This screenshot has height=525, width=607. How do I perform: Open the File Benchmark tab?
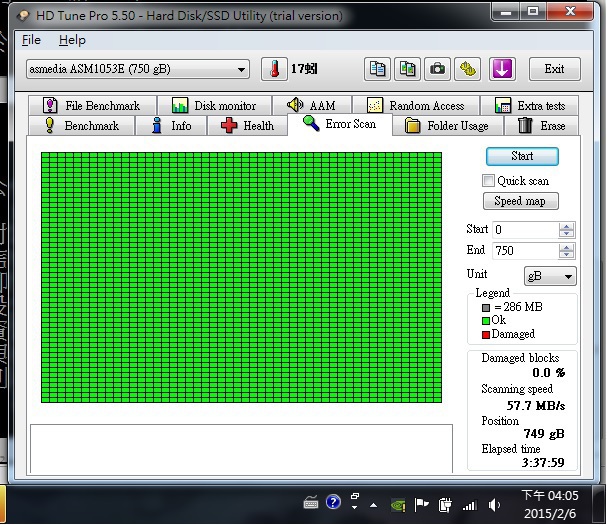click(x=92, y=105)
